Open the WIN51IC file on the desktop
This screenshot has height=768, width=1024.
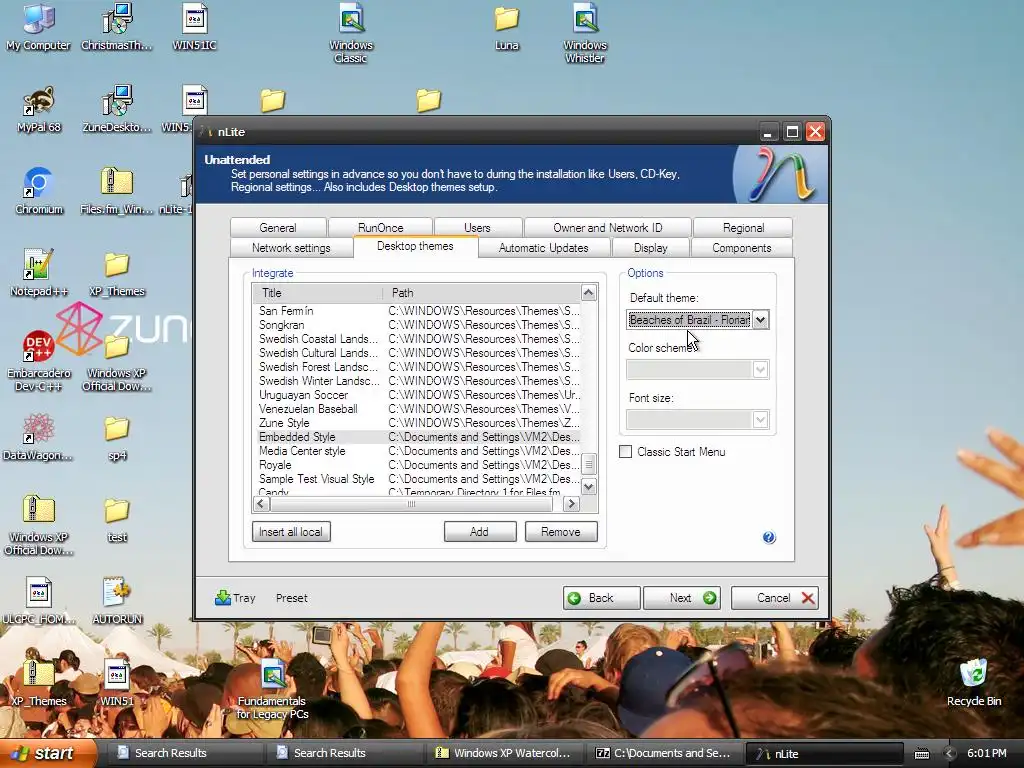pyautogui.click(x=195, y=26)
